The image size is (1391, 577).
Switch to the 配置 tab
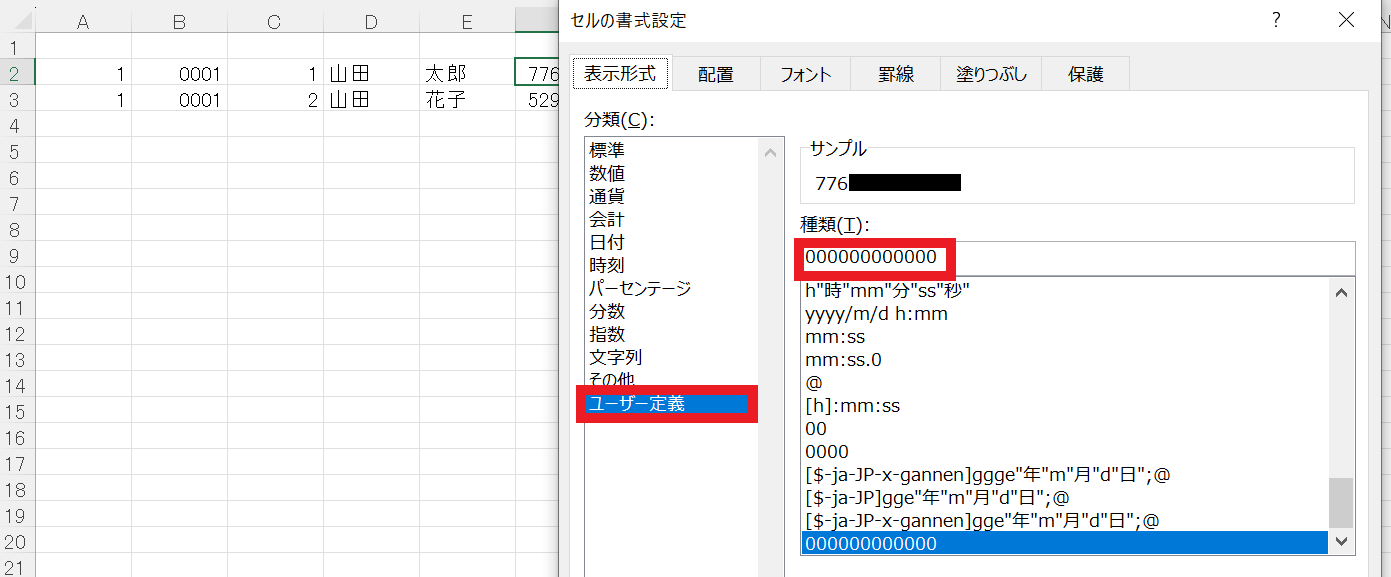click(716, 74)
